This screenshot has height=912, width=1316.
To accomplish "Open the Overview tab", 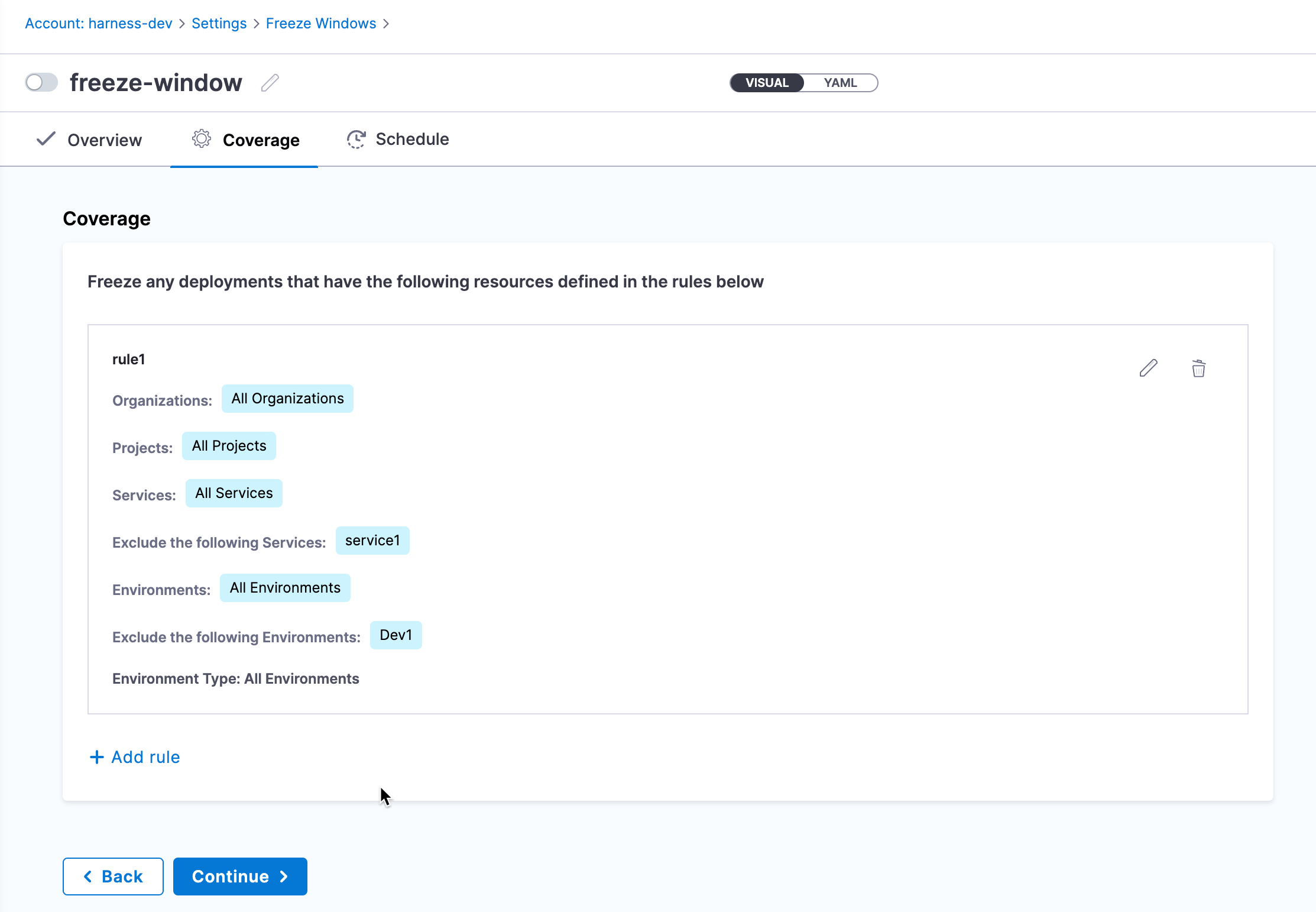I will 104,140.
